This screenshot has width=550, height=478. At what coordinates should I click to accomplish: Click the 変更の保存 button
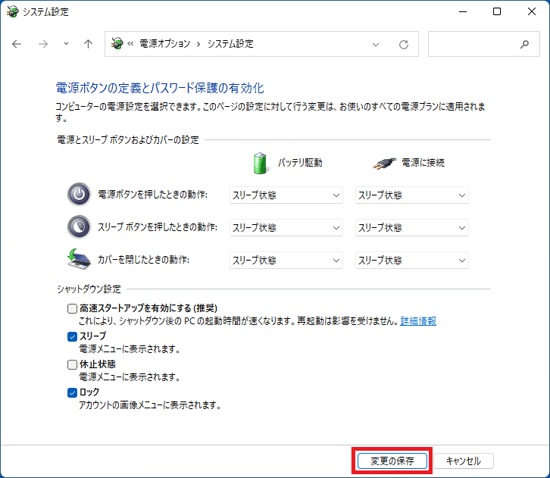point(392,461)
